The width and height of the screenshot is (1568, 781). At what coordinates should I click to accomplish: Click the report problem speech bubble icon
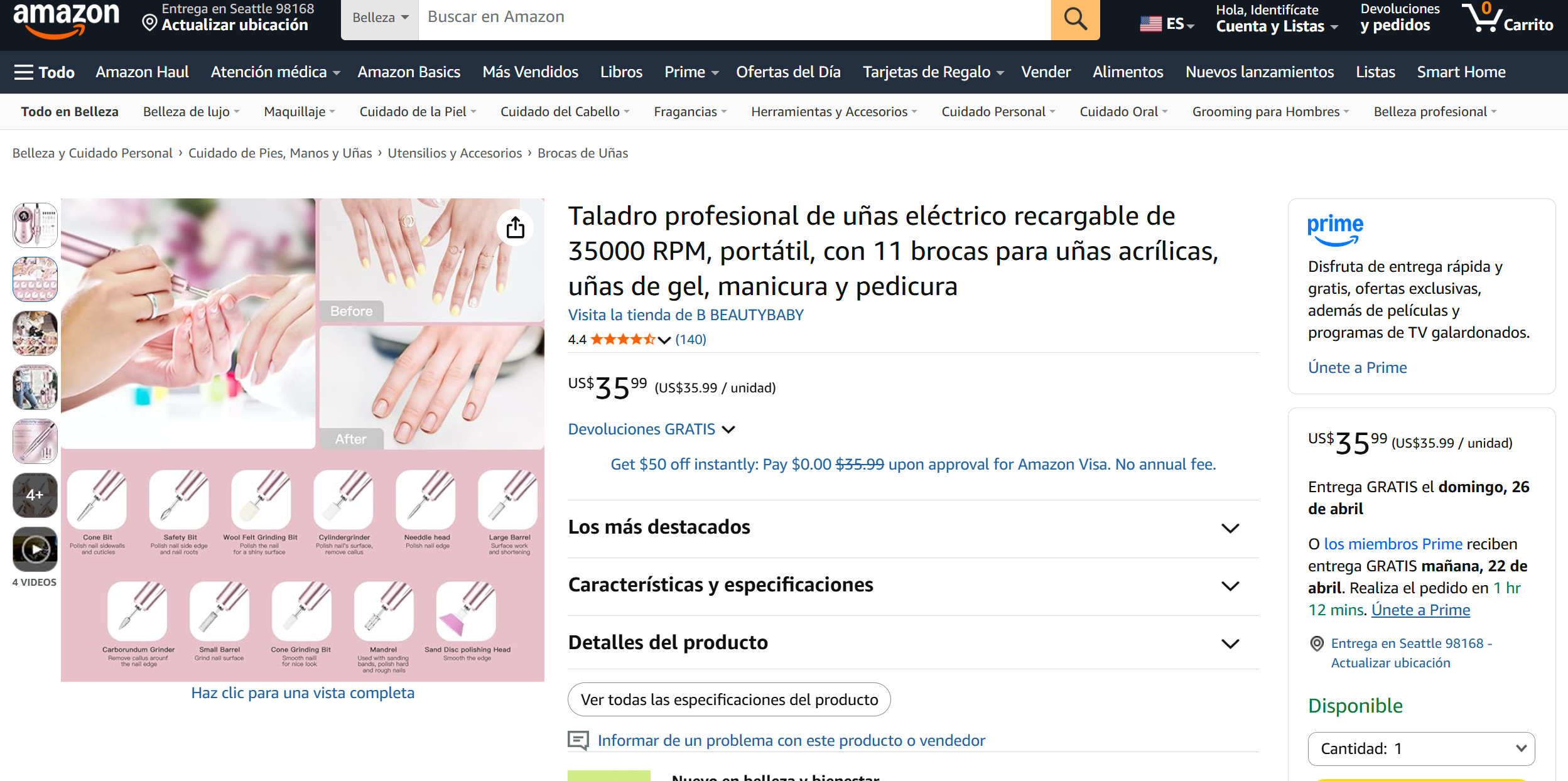(x=578, y=740)
